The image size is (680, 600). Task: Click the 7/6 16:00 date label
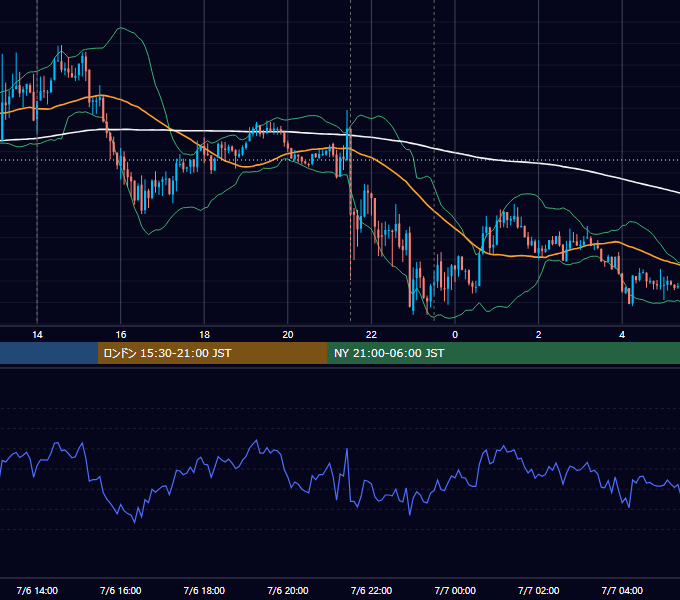121,590
